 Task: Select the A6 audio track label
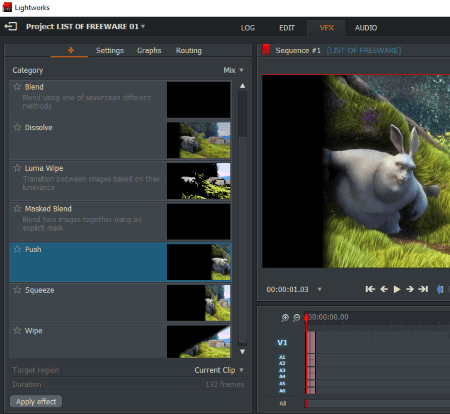pyautogui.click(x=282, y=391)
